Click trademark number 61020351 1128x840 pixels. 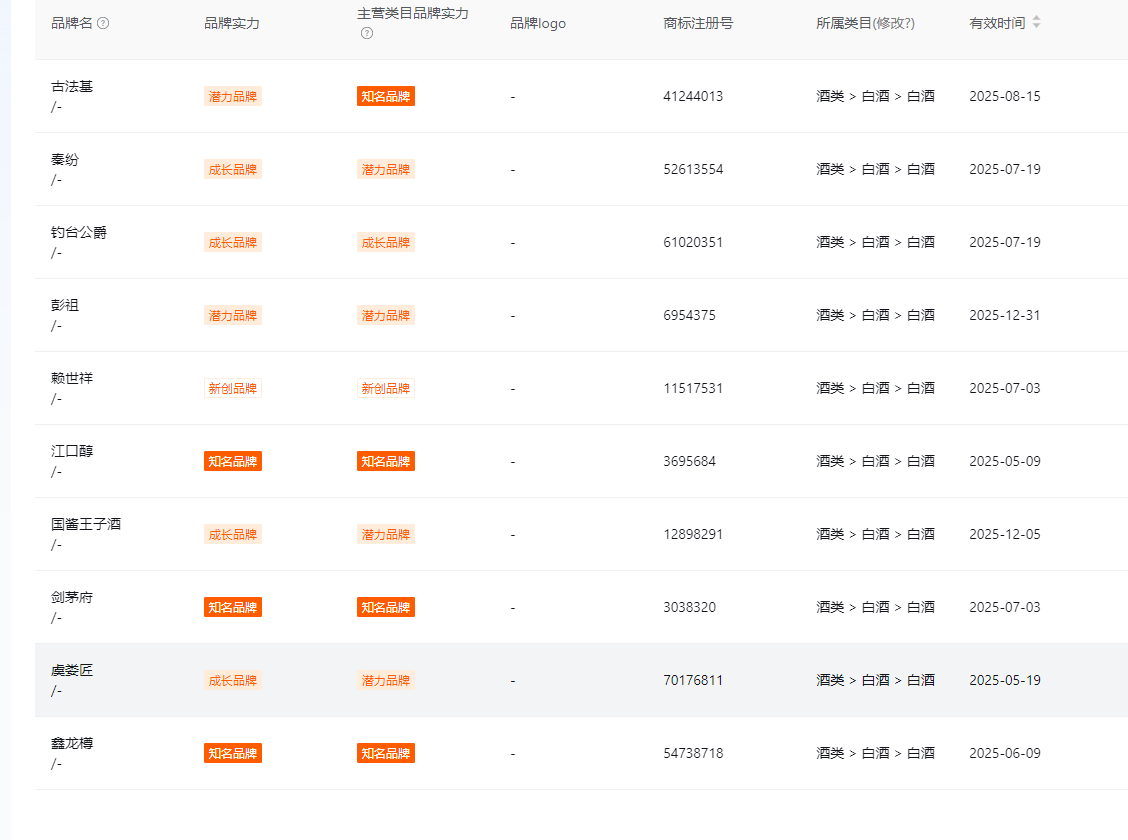pos(693,242)
